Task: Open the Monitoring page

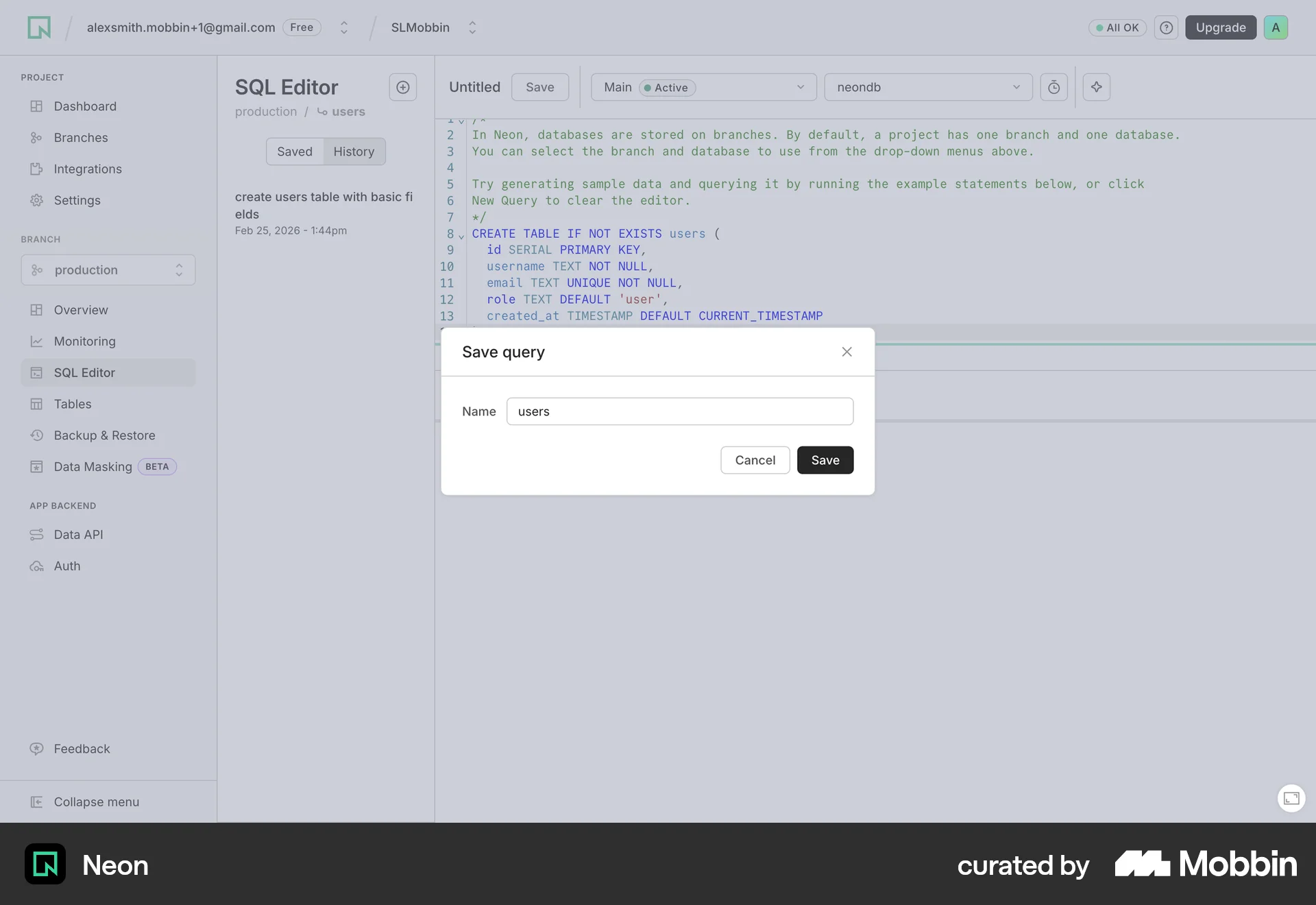Action: pyautogui.click(x=84, y=341)
